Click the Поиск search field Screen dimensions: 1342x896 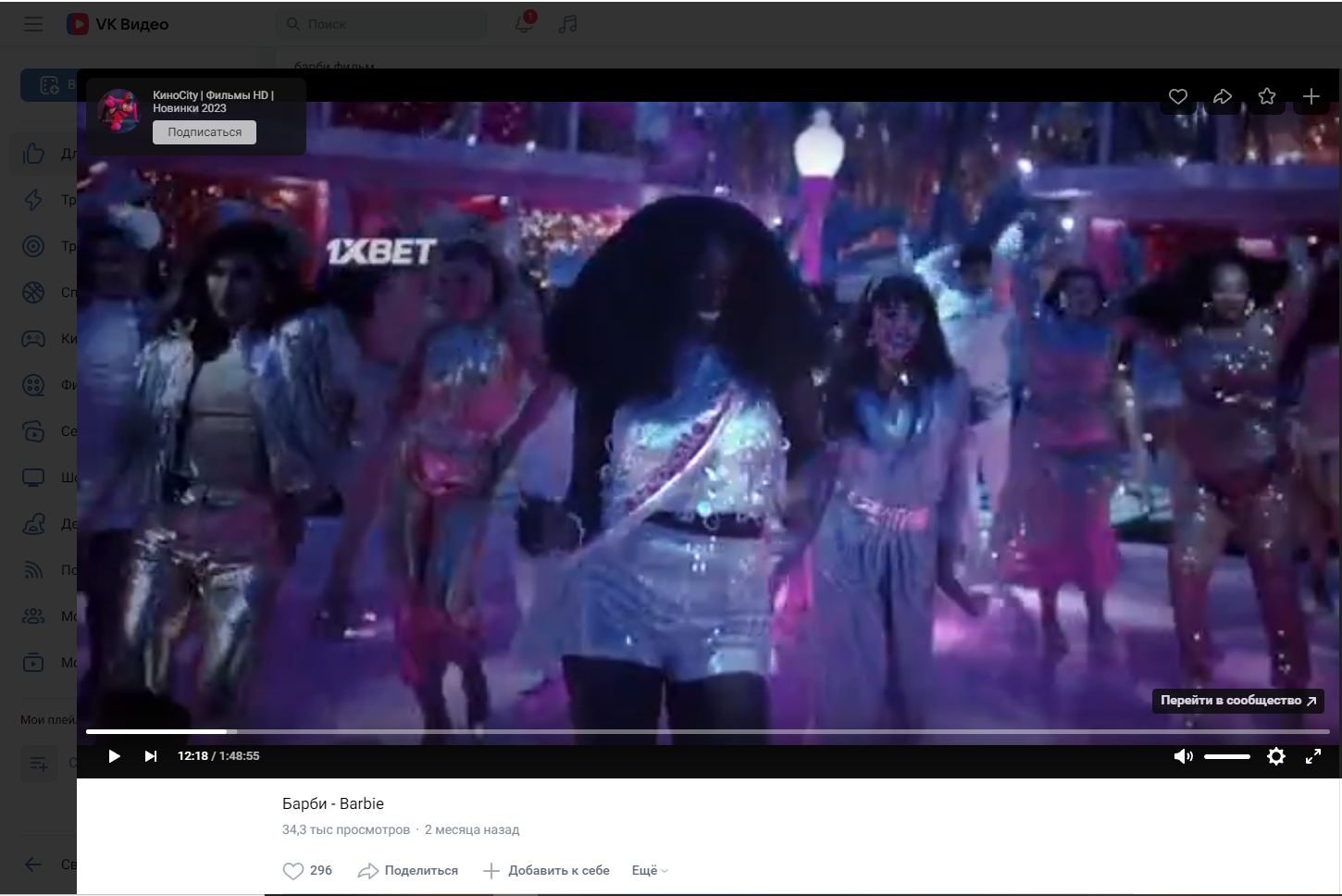click(x=381, y=24)
